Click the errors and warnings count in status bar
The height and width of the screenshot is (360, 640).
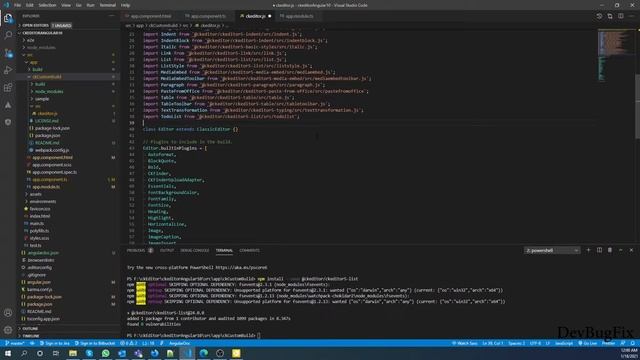coord(129,343)
